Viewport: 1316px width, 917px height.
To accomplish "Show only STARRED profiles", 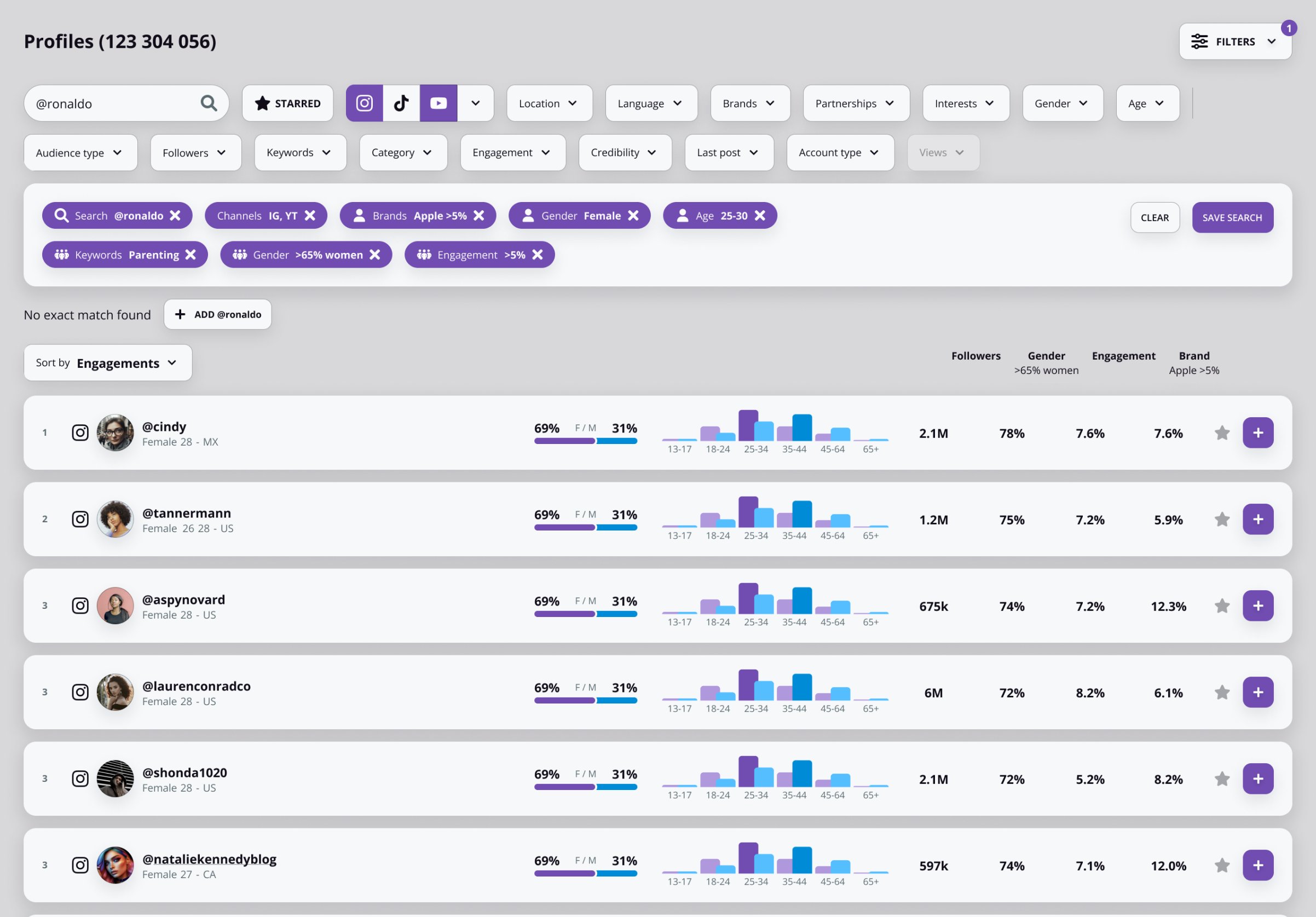I will pos(288,103).
